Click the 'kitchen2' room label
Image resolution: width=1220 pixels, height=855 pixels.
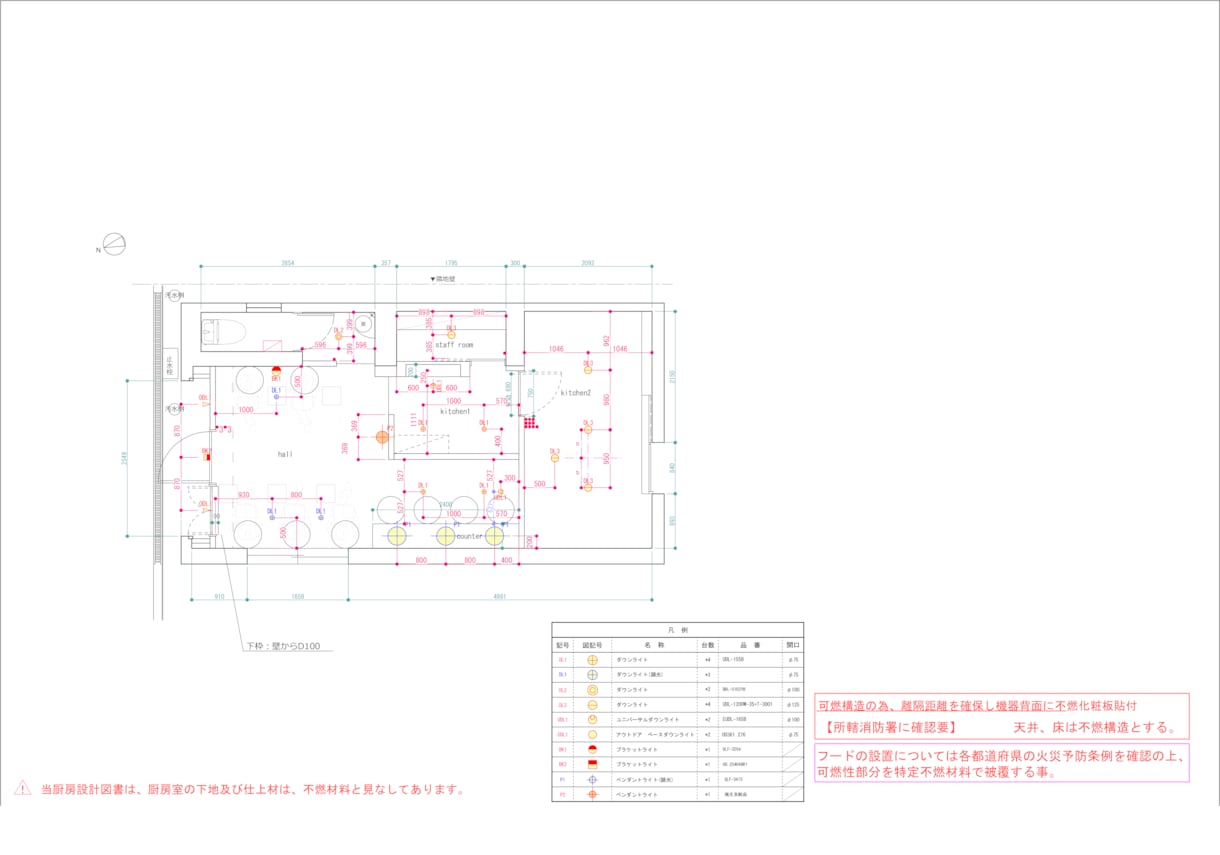coord(576,393)
